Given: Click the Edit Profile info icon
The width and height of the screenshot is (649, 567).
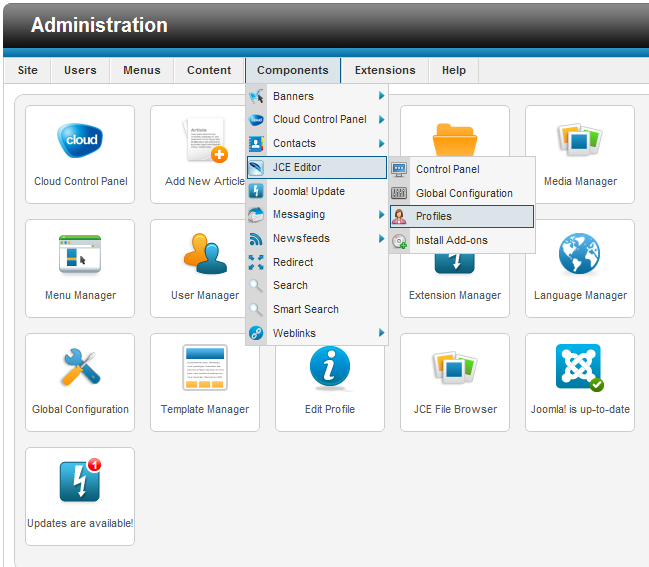Looking at the screenshot, I should click(x=330, y=368).
